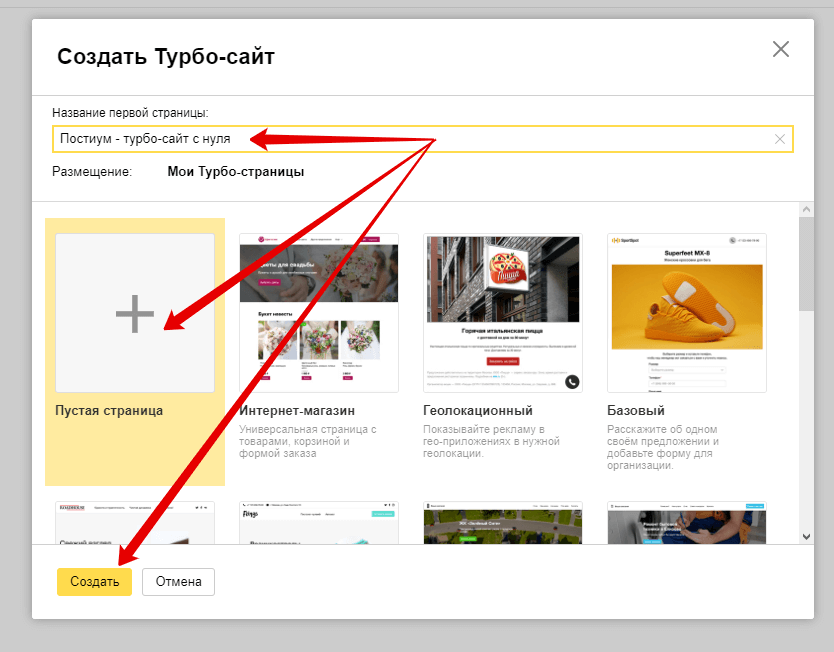Select the Интернет-магазин template thumbnail
Screen dimensions: 834x652
coord(318,313)
